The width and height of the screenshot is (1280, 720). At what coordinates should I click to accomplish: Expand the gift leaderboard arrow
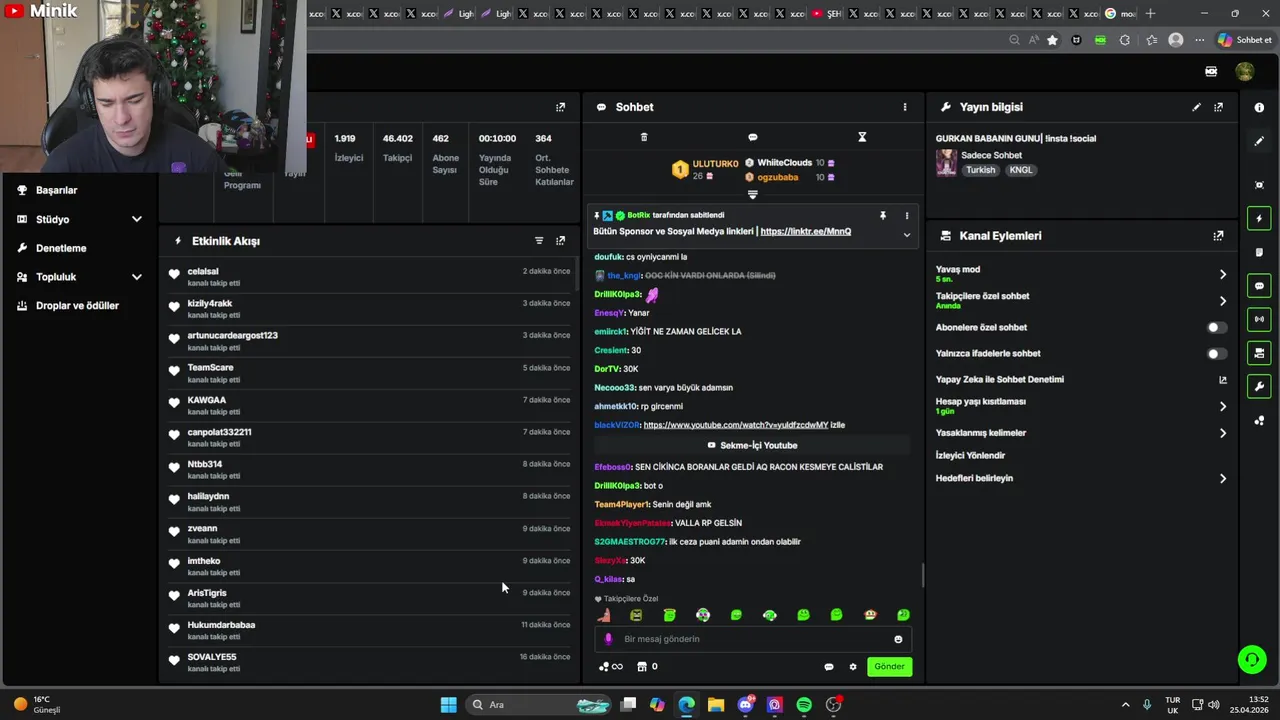click(753, 194)
